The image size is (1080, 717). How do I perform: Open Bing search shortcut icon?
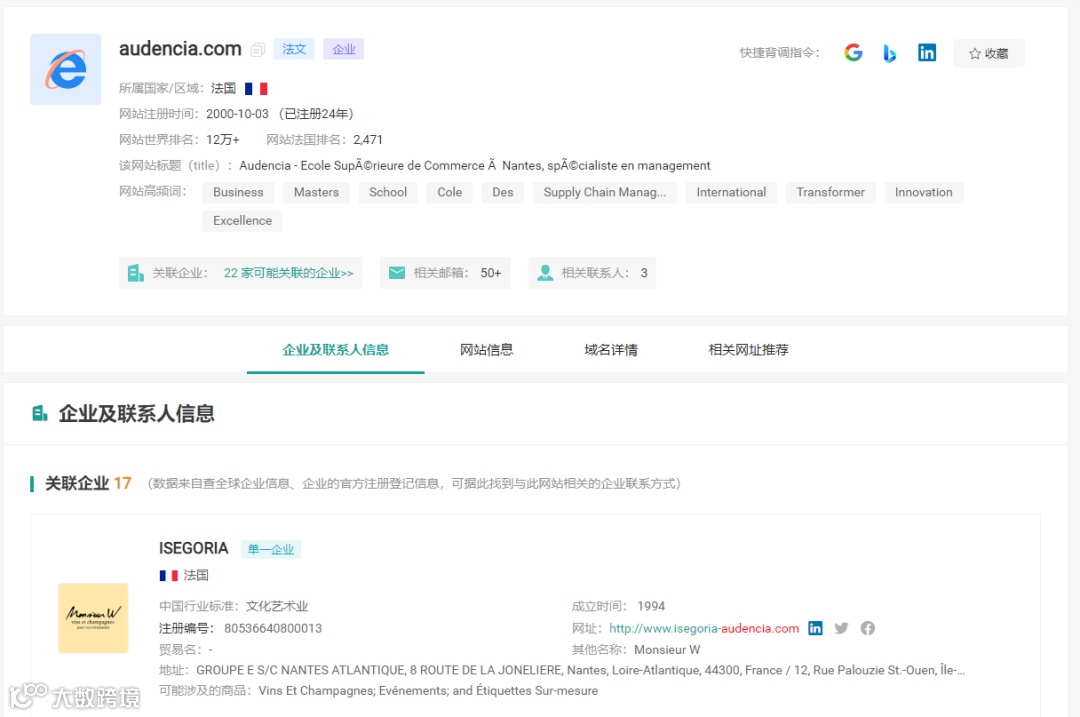pos(889,53)
